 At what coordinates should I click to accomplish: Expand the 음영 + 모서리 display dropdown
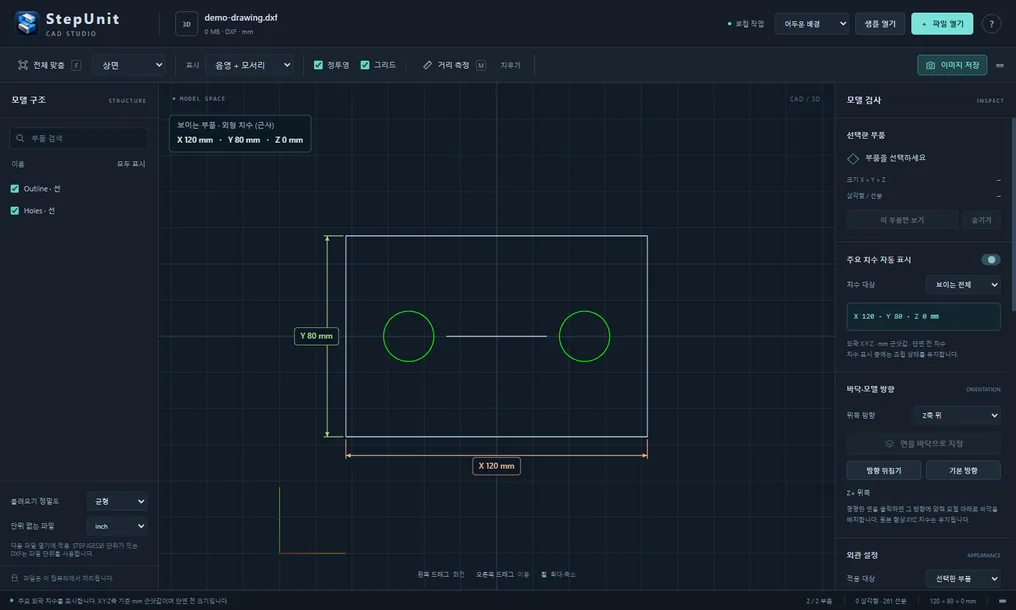(x=249, y=65)
